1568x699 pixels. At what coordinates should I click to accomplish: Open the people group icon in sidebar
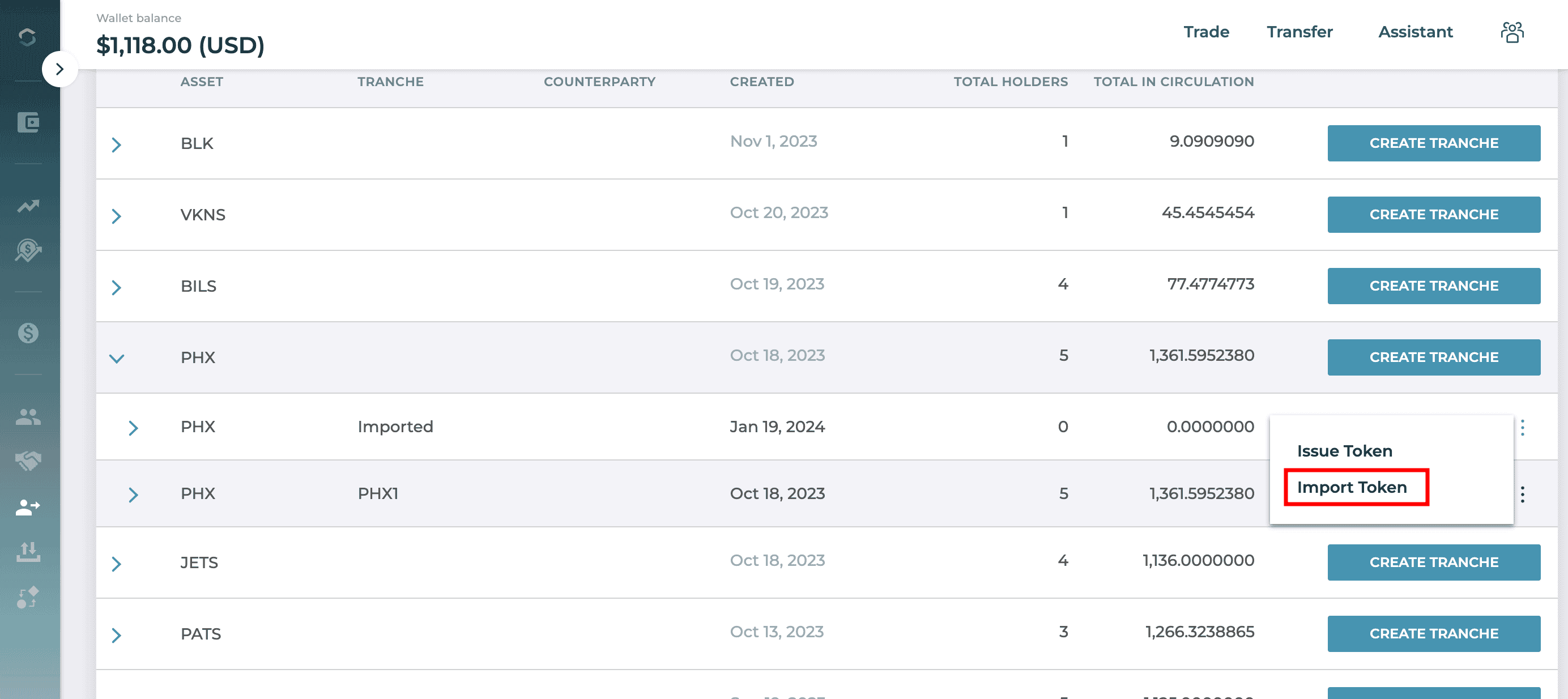28,417
